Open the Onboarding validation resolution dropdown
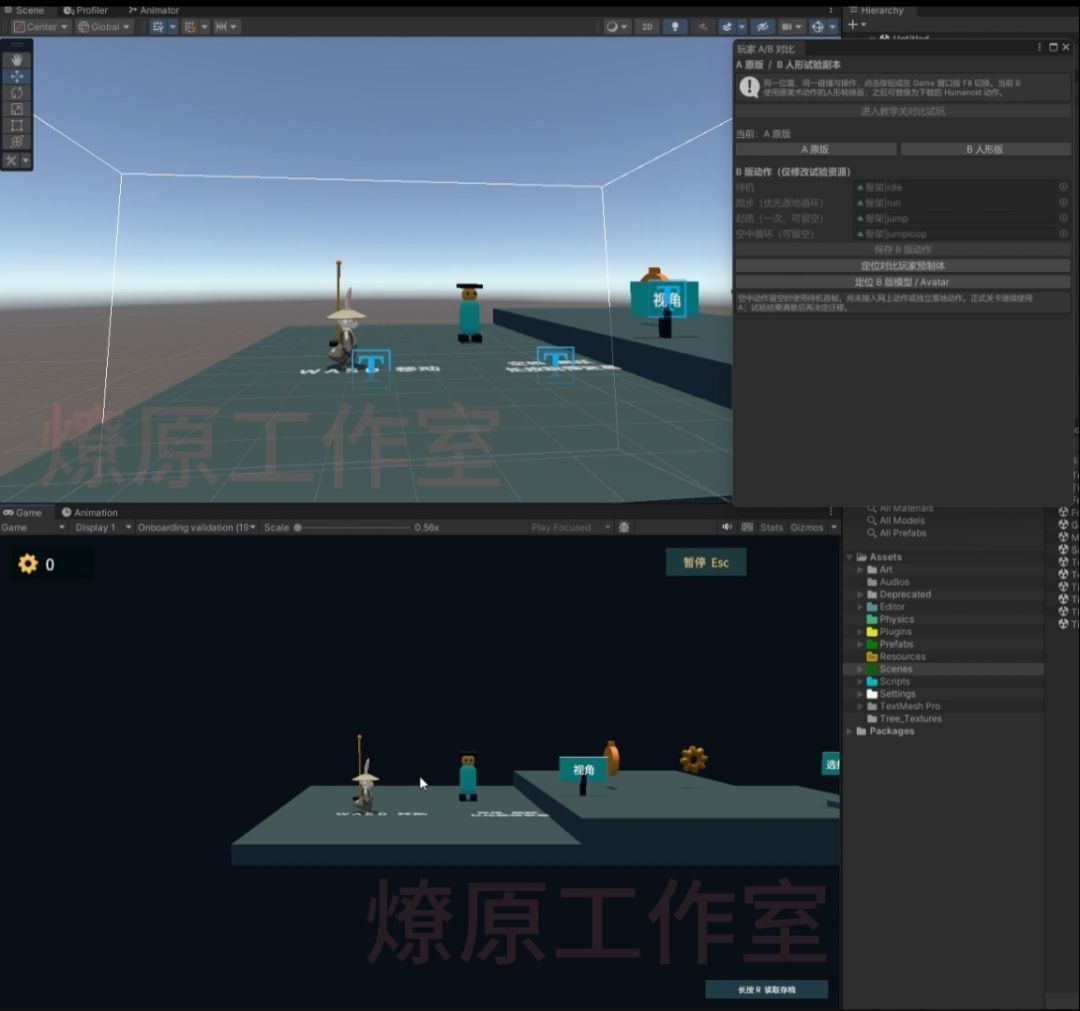 [x=197, y=528]
